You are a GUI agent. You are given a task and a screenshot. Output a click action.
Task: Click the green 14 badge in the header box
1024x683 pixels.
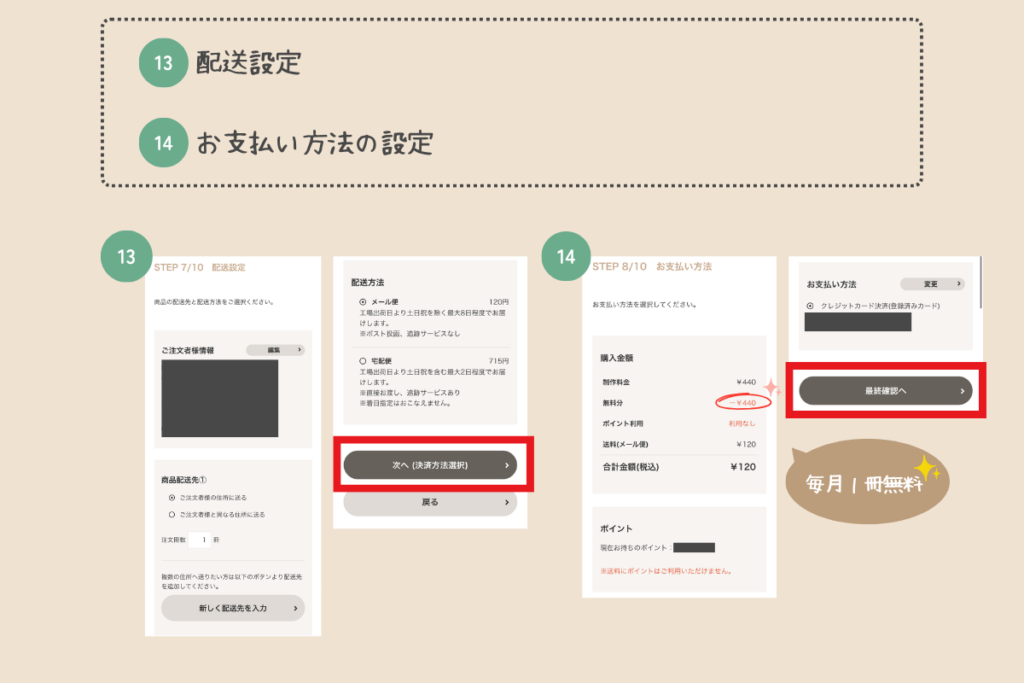pyautogui.click(x=163, y=143)
